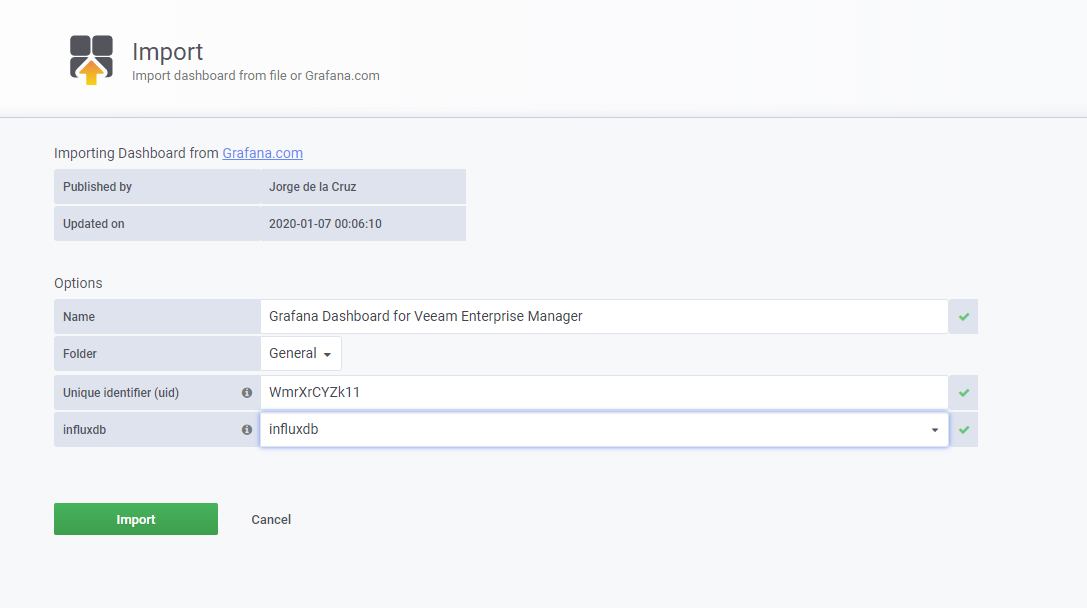Click the 'Import' page title
The image size is (1087, 608).
tap(168, 51)
